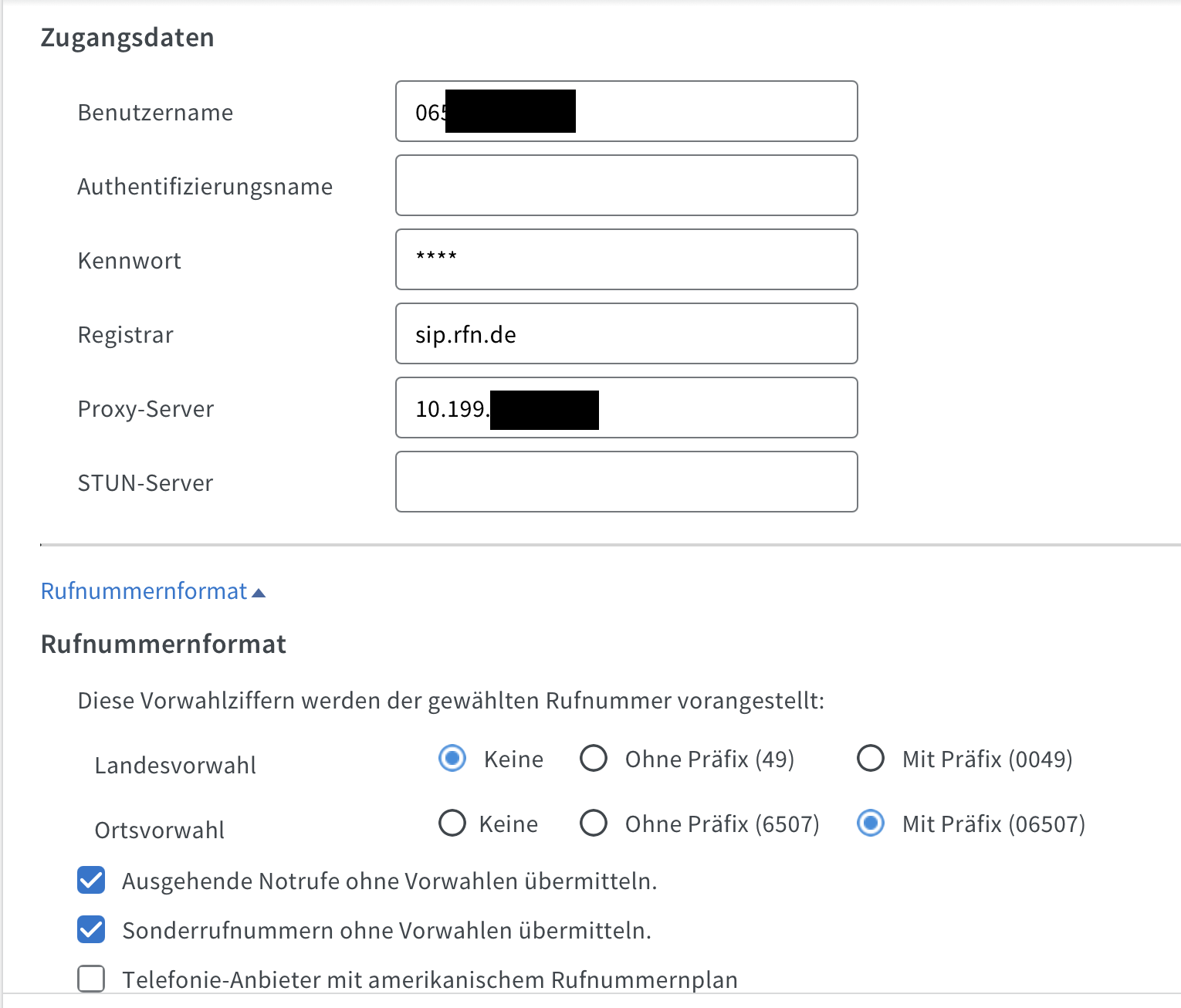
Task: Enable Telefonie-Anbieter mit amerikanischem Rufnummernplan
Action: [91, 979]
